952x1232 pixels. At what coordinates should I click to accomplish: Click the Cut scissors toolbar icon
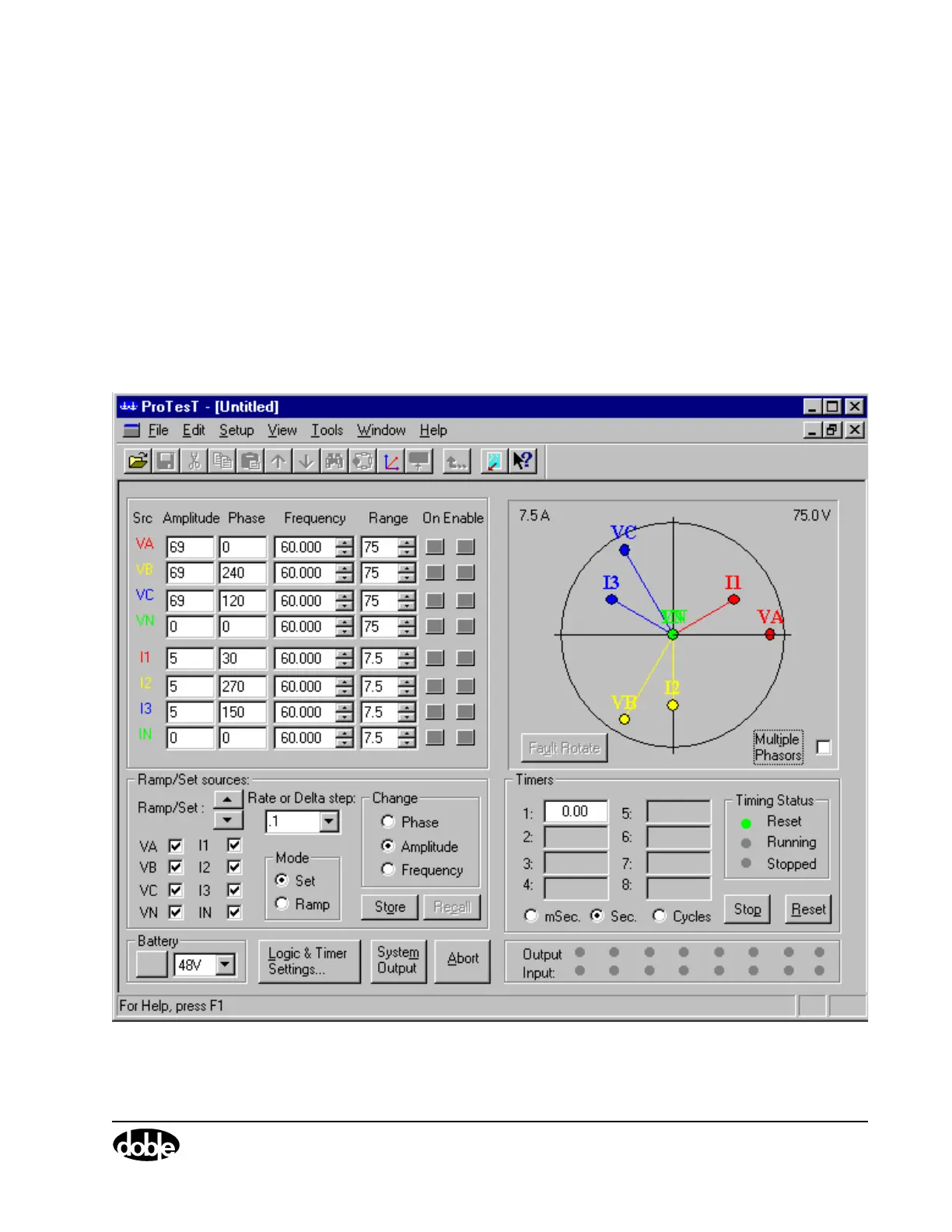tap(194, 461)
